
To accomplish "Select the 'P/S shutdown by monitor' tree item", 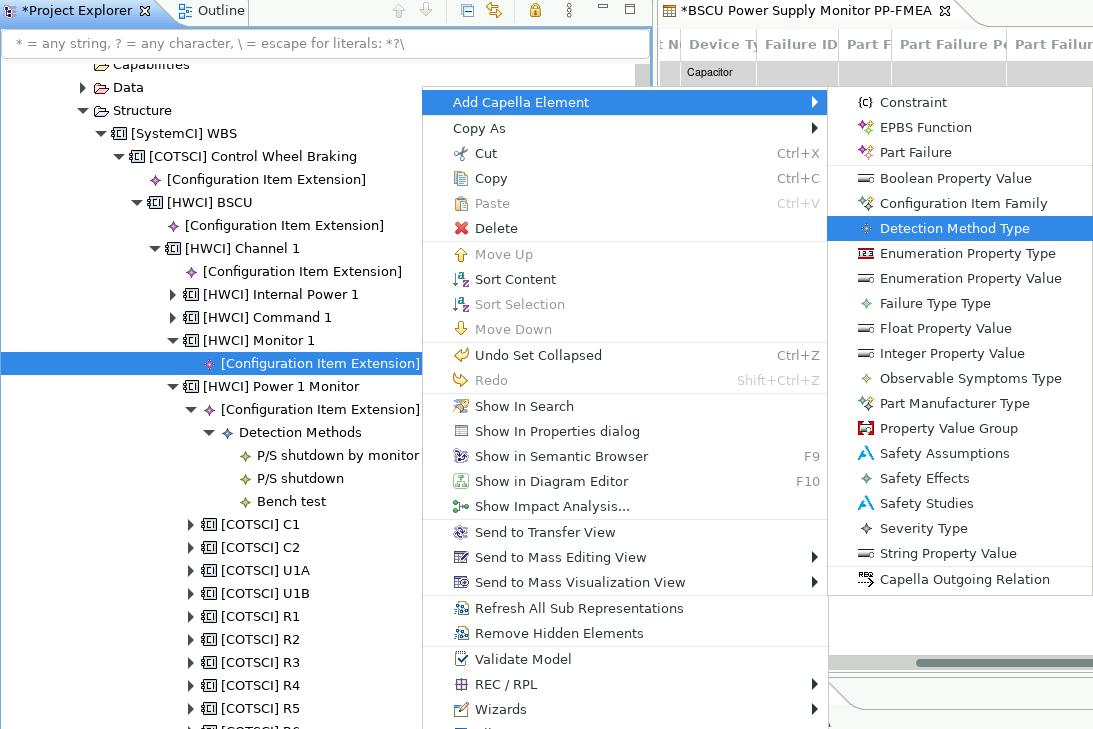I will (x=337, y=456).
